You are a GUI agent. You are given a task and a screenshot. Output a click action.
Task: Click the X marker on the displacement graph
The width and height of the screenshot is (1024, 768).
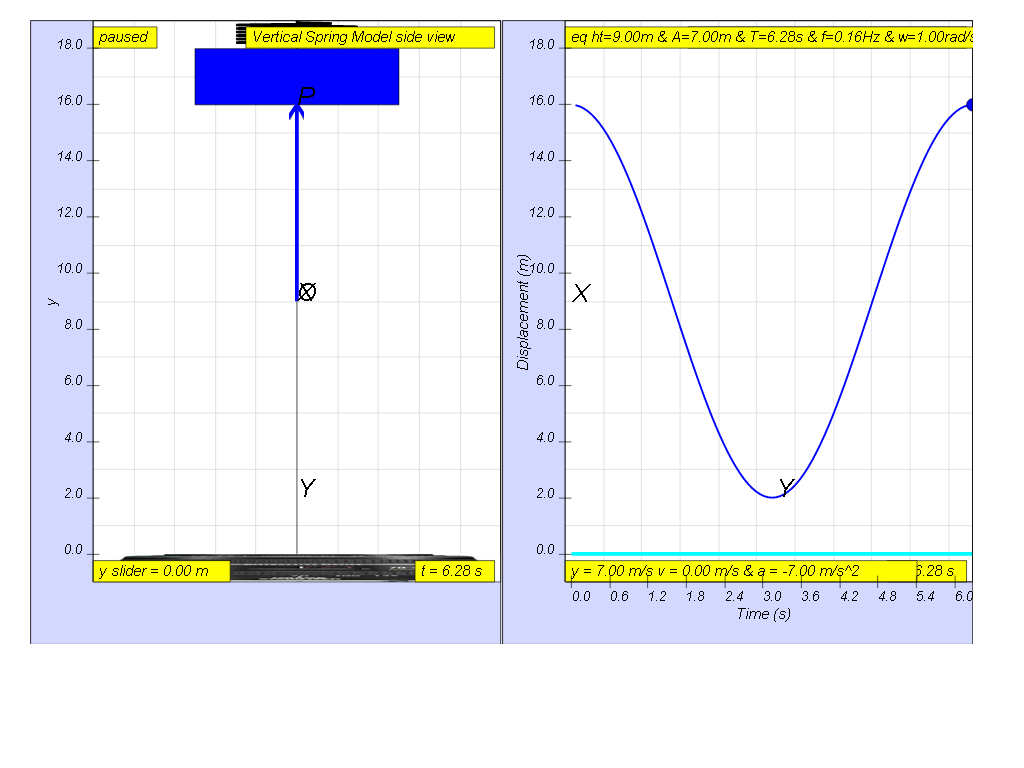[581, 293]
